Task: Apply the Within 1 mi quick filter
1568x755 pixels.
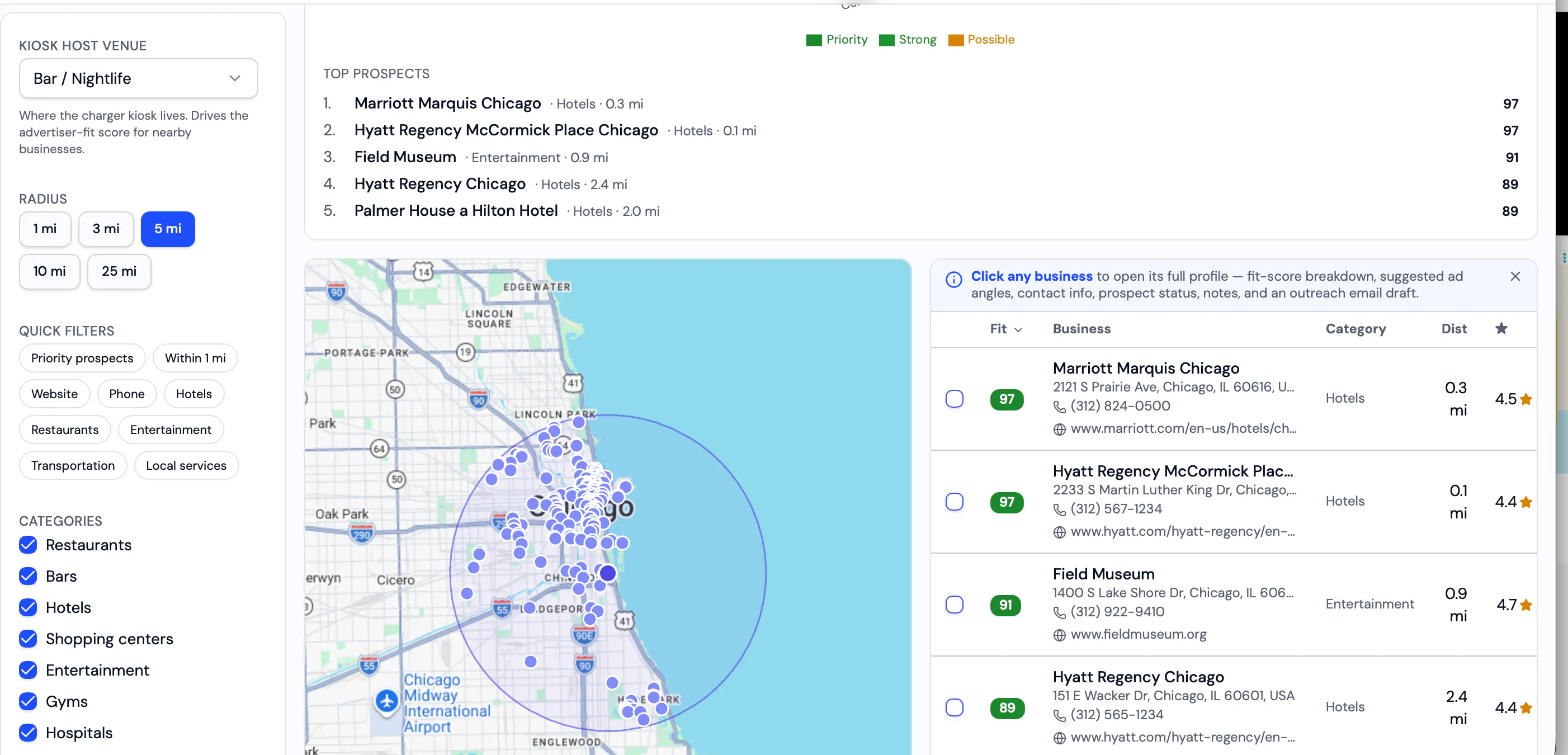Action: pyautogui.click(x=195, y=358)
